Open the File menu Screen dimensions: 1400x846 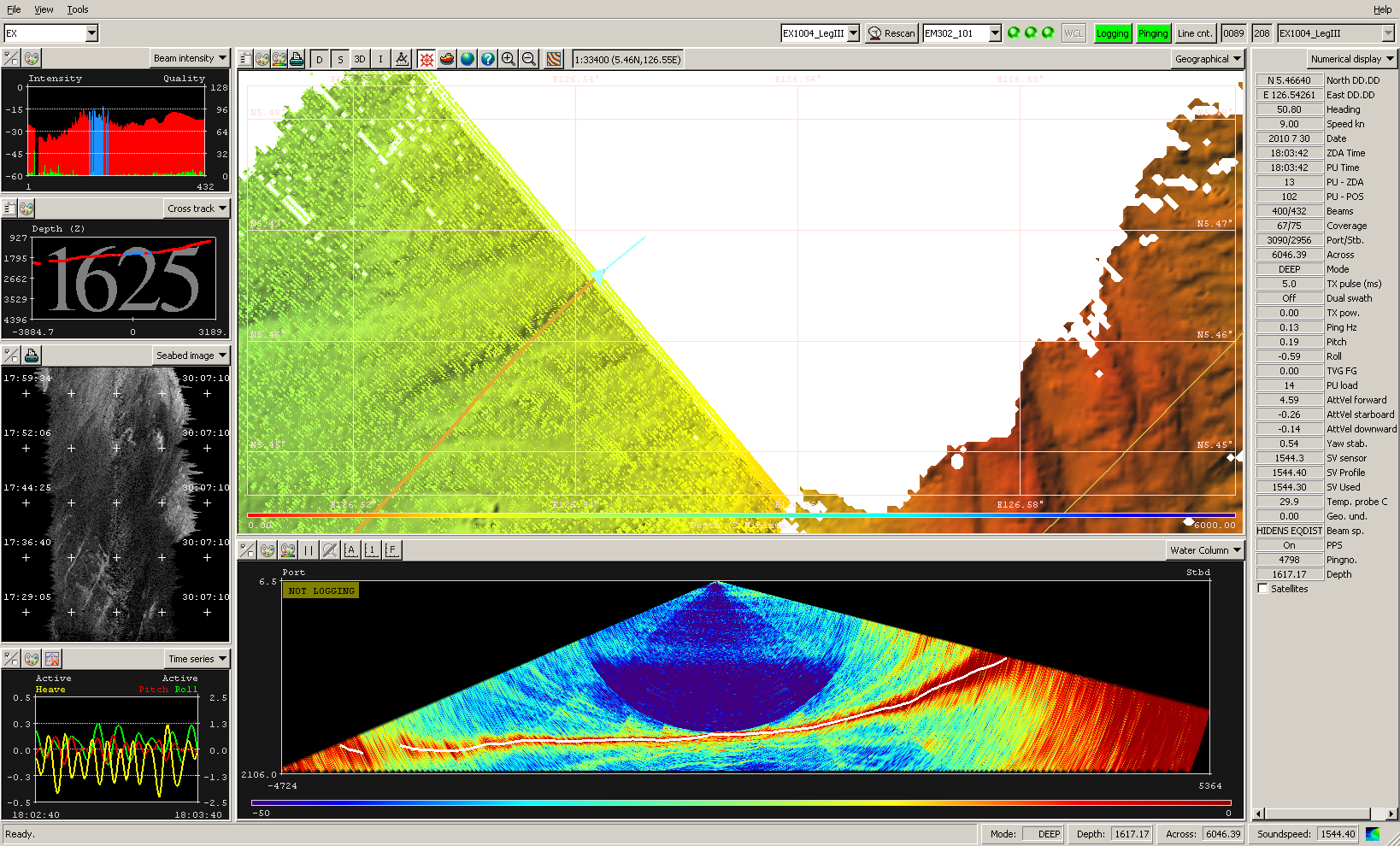(14, 9)
